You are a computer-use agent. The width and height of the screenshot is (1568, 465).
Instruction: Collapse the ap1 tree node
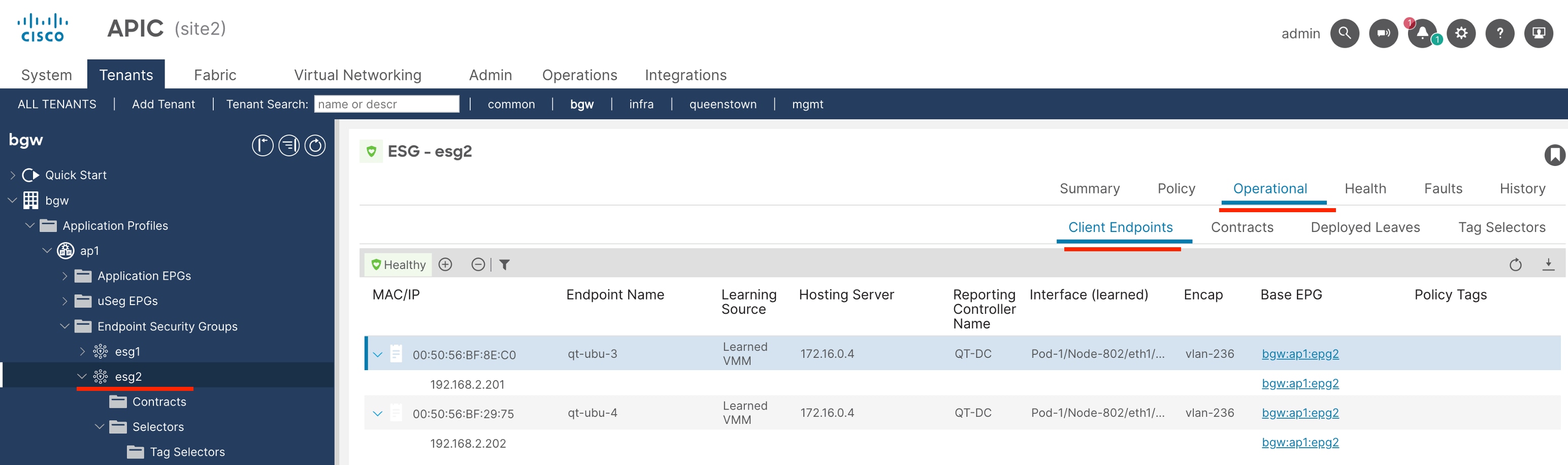tap(47, 250)
